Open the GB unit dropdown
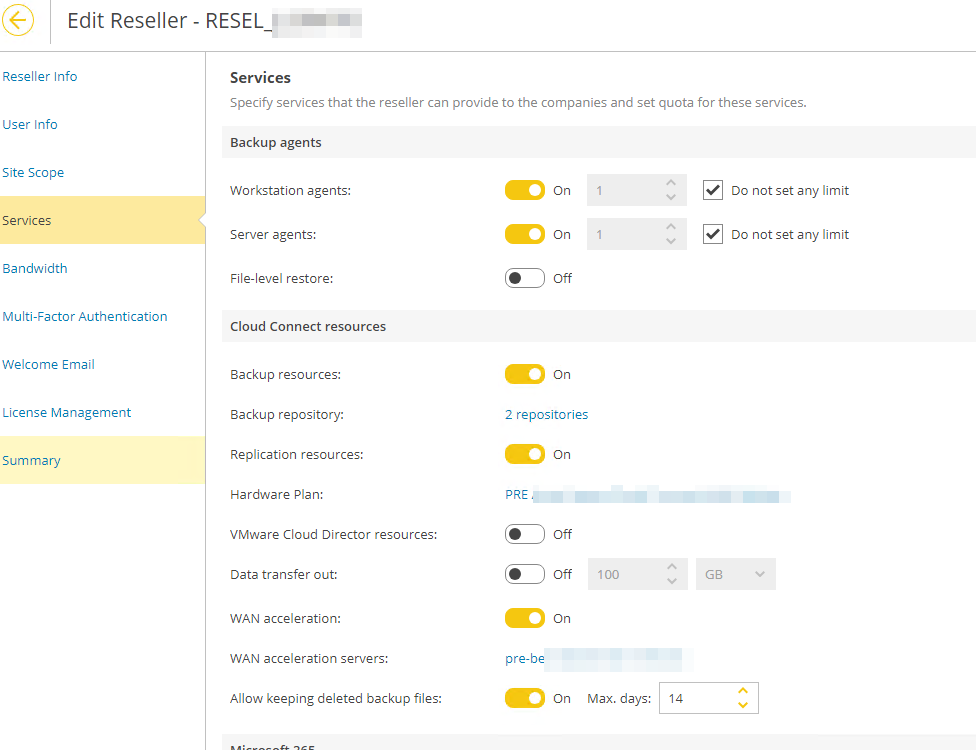 735,574
